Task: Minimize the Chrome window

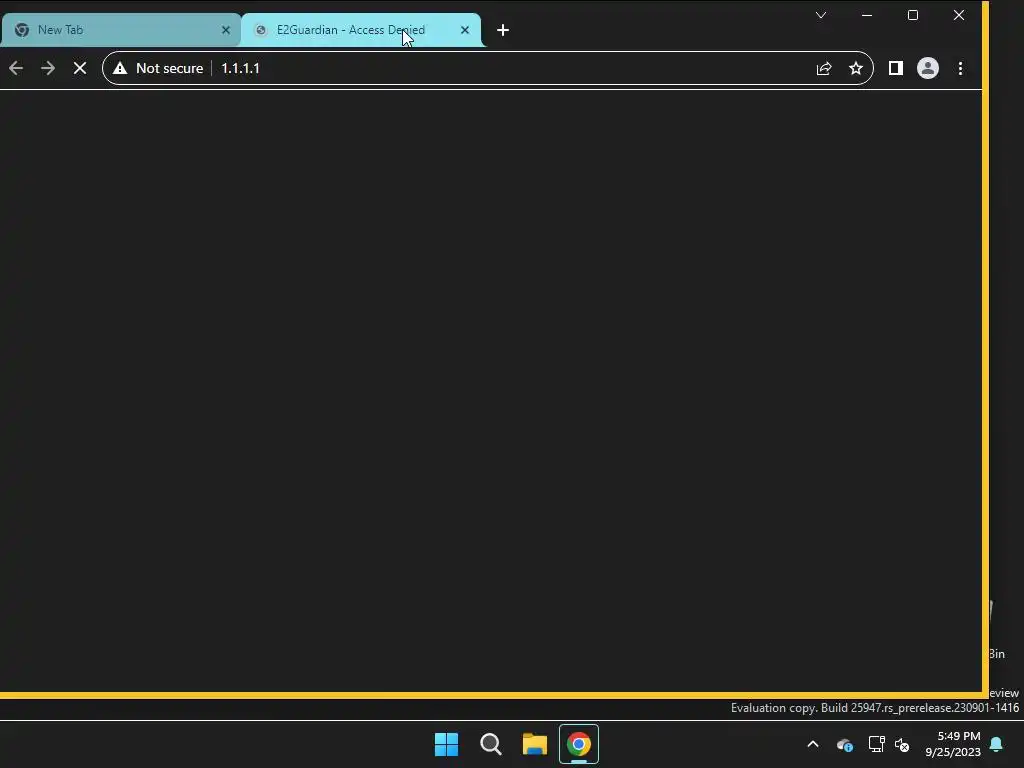Action: click(867, 15)
